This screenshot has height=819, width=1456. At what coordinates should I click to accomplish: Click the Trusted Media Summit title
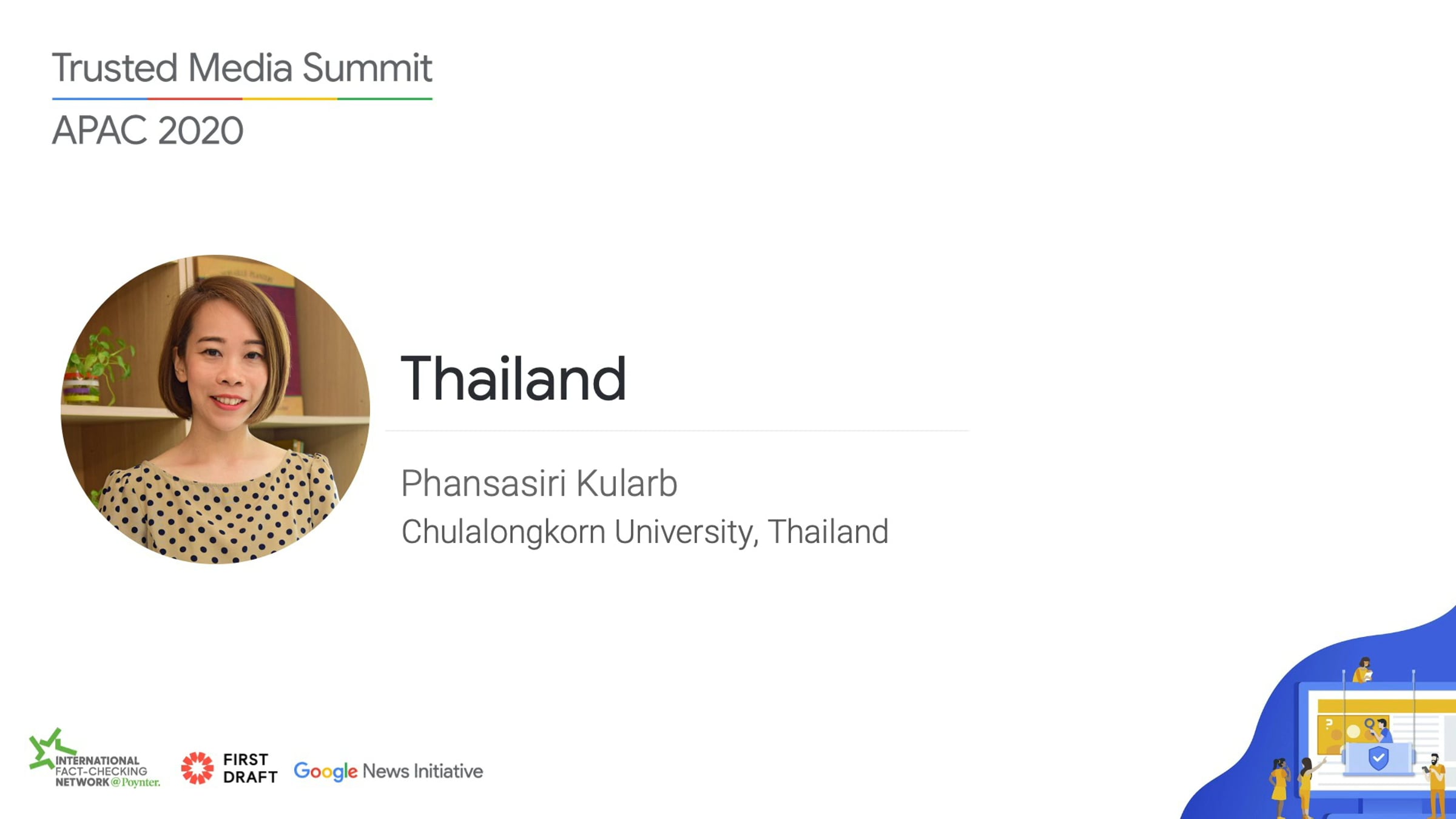point(242,67)
